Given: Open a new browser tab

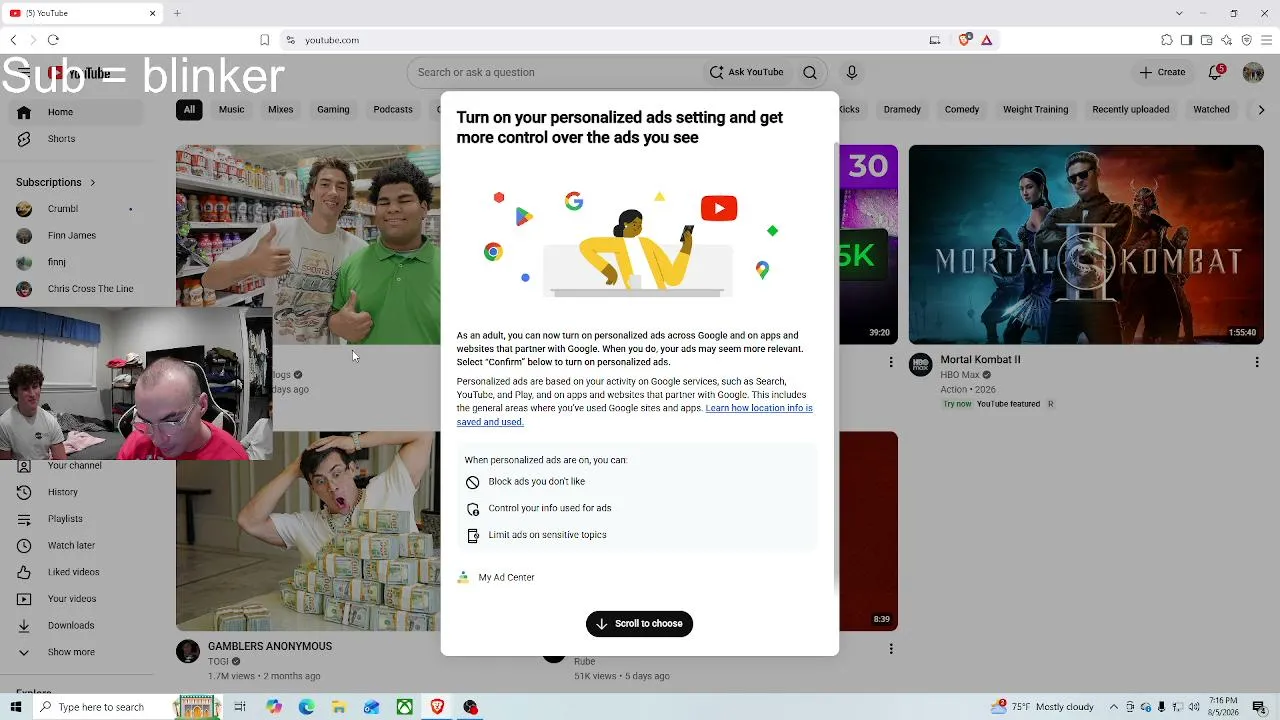Looking at the screenshot, I should (x=177, y=13).
